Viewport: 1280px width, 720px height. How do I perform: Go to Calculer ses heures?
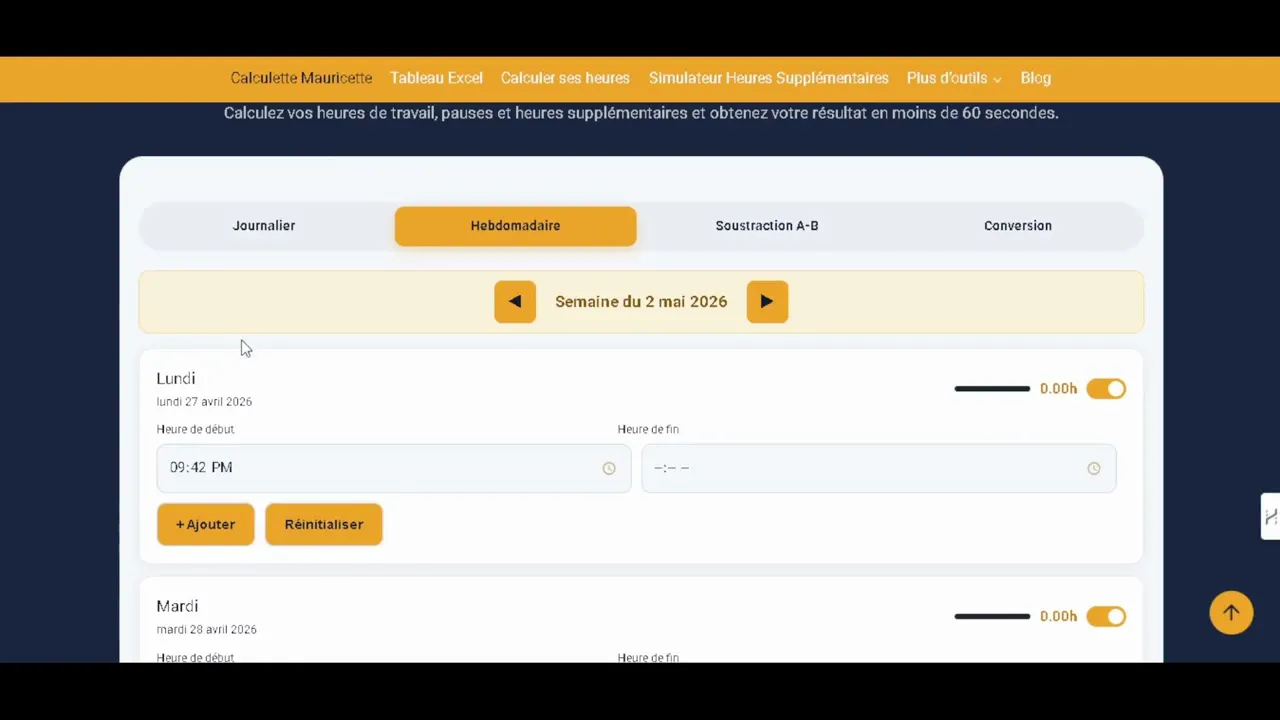point(565,78)
